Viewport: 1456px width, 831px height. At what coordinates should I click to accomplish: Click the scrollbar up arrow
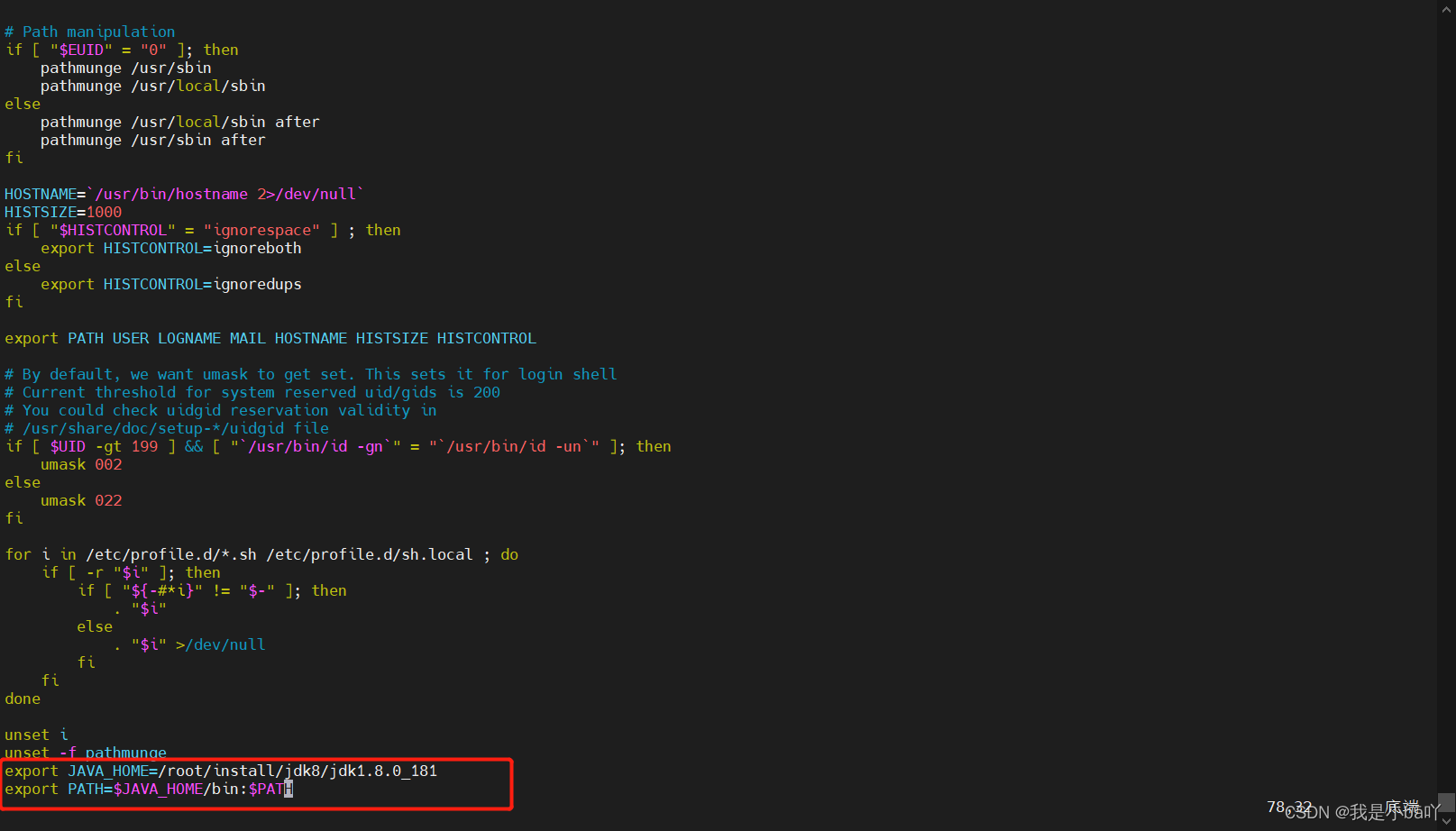1447,8
